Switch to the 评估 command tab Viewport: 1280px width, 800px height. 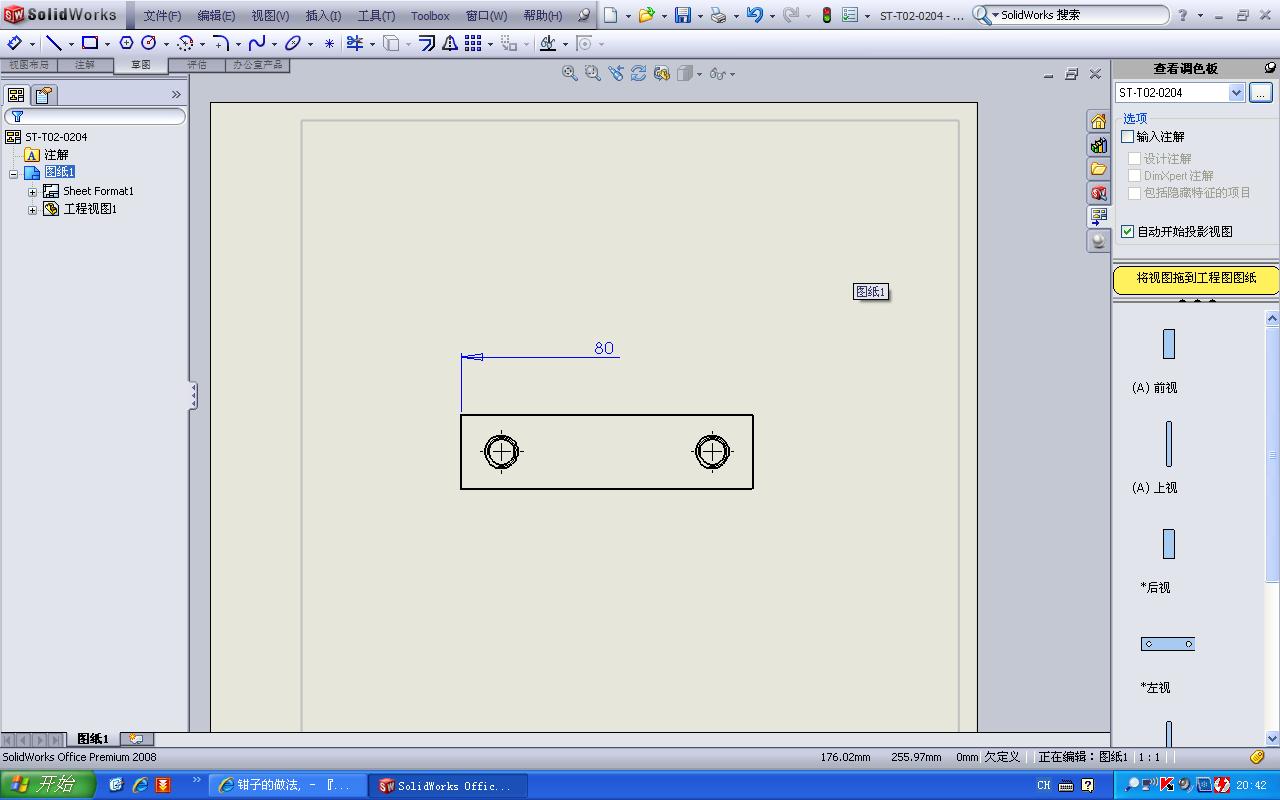[x=197, y=65]
